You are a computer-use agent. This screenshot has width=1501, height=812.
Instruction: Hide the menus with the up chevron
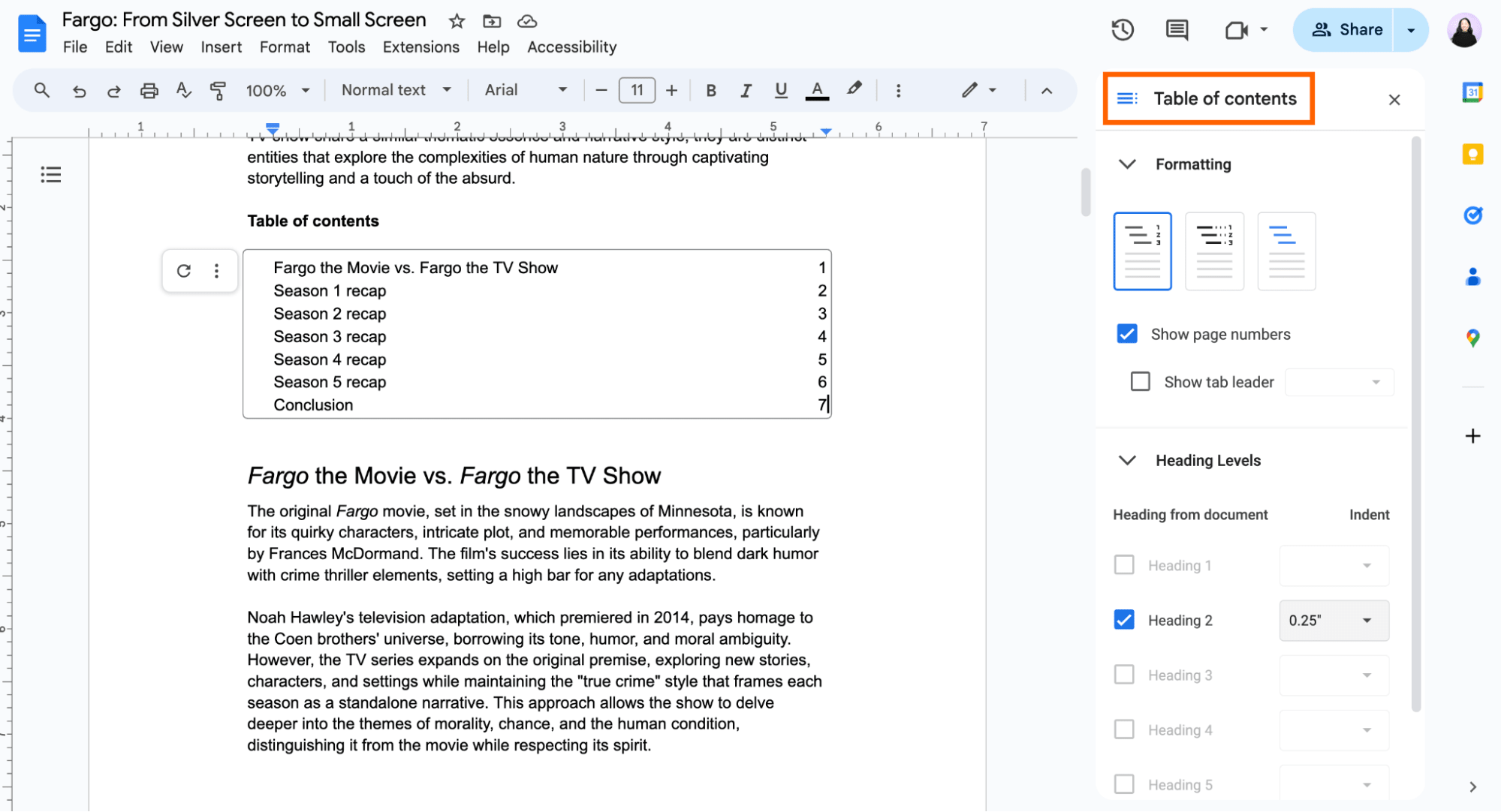click(x=1047, y=91)
